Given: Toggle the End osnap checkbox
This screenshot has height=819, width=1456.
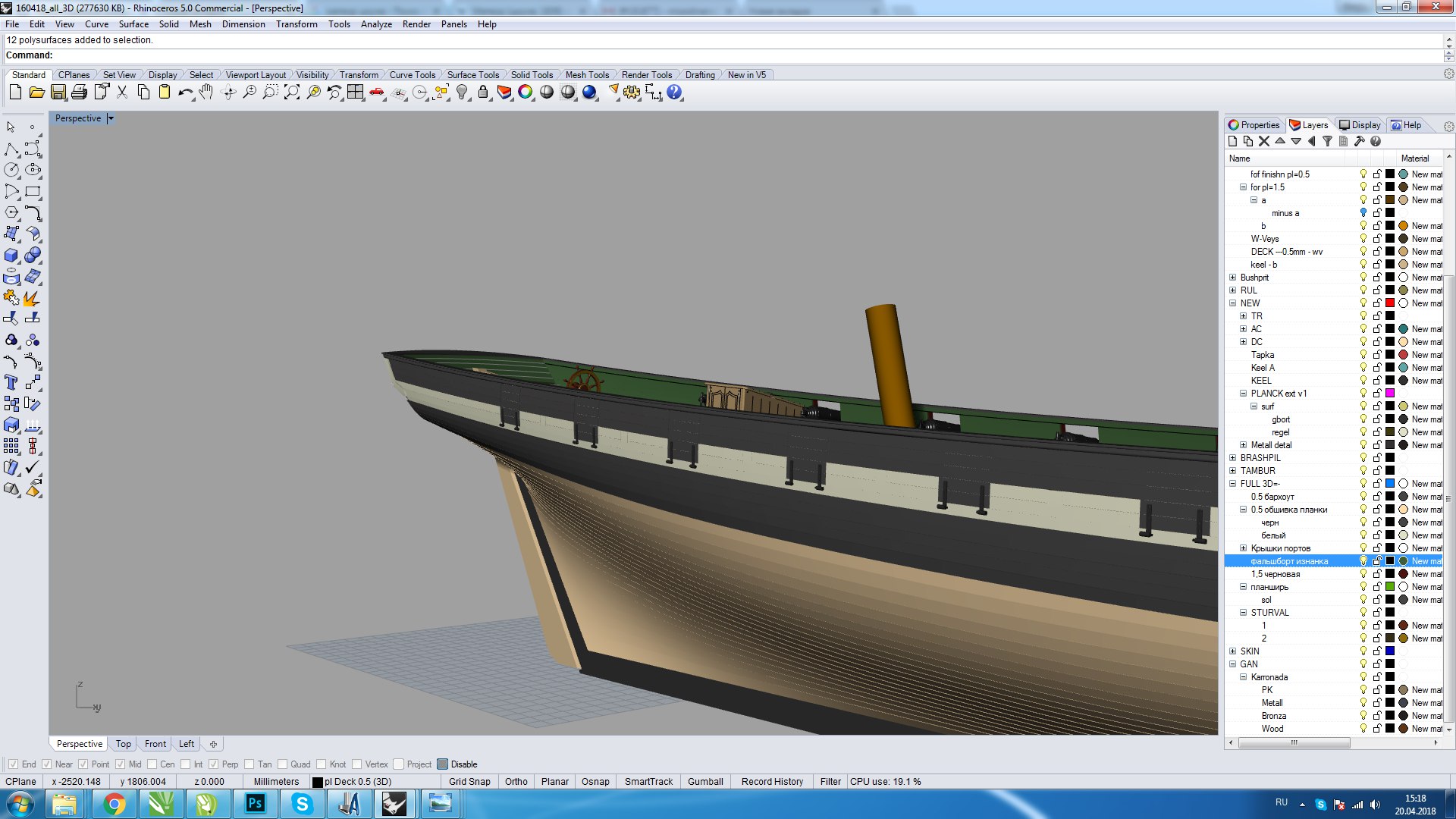Looking at the screenshot, I should pyautogui.click(x=13, y=764).
